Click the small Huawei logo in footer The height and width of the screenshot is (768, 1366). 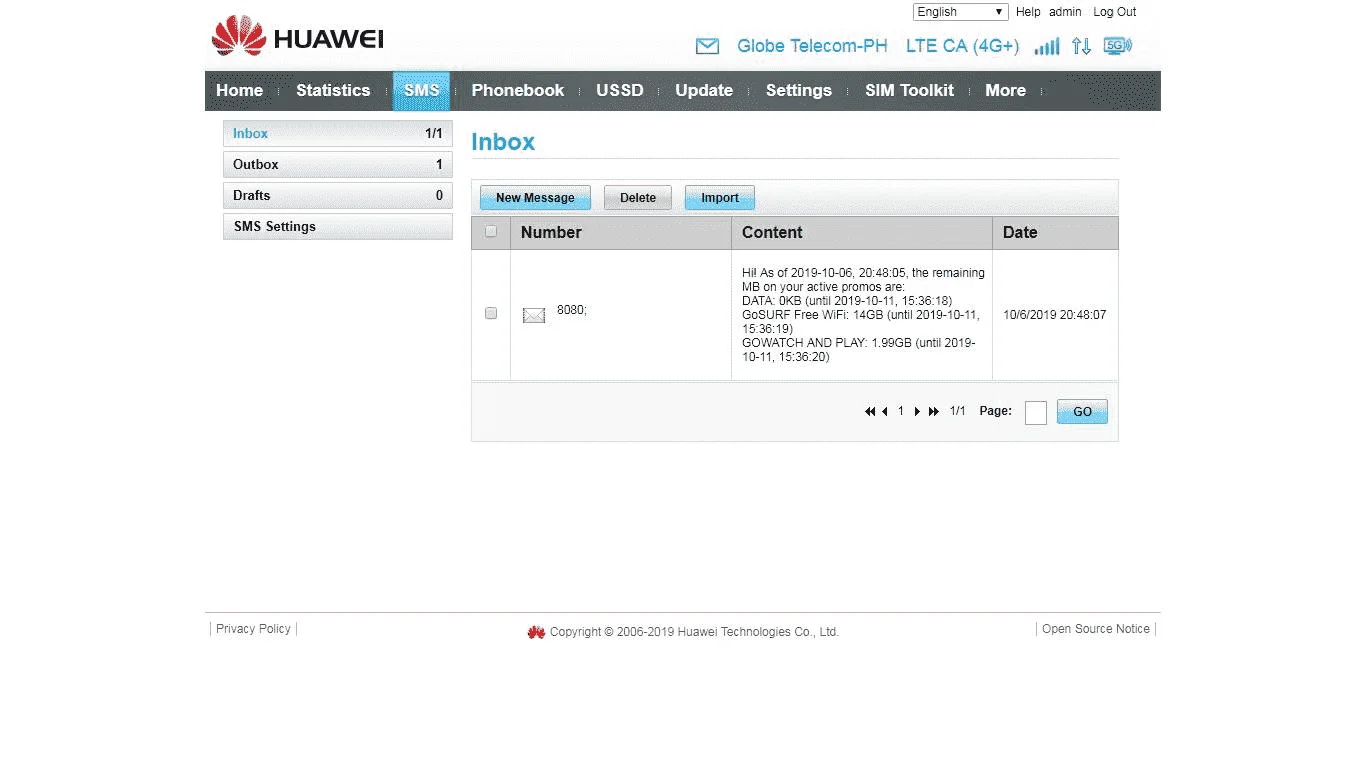coord(536,632)
